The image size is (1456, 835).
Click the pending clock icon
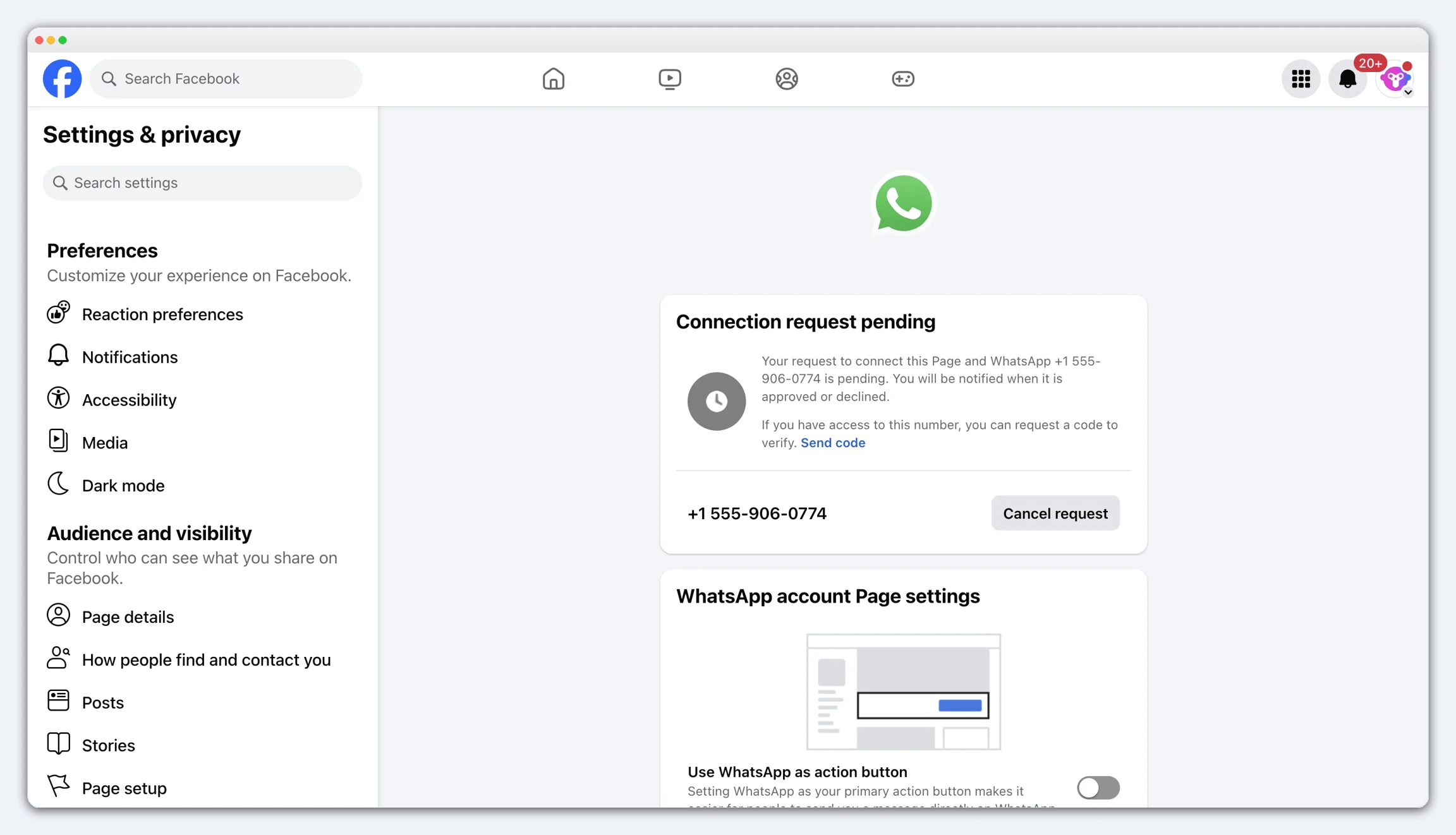pos(717,402)
